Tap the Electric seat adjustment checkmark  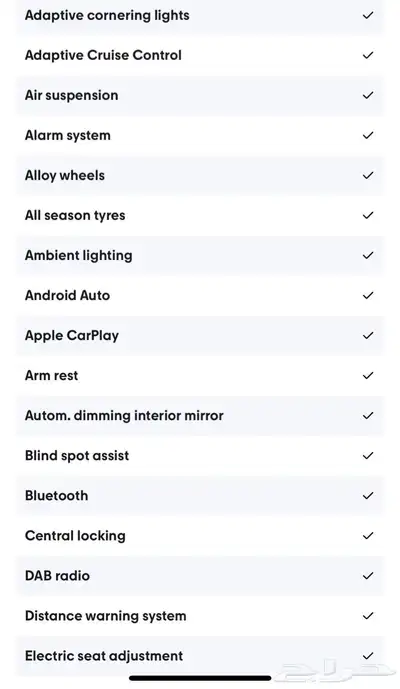(x=368, y=656)
